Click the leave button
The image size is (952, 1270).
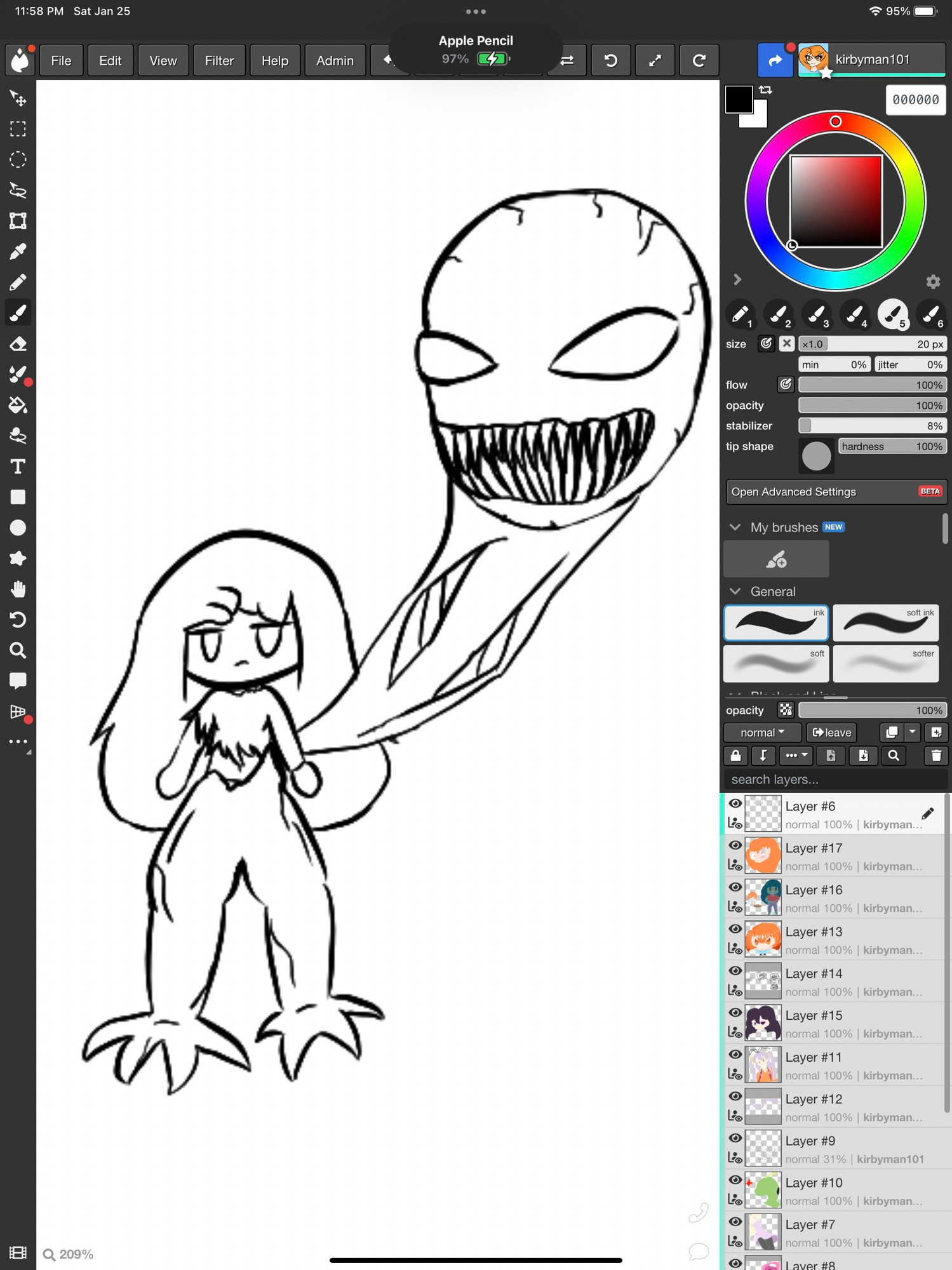pos(831,732)
